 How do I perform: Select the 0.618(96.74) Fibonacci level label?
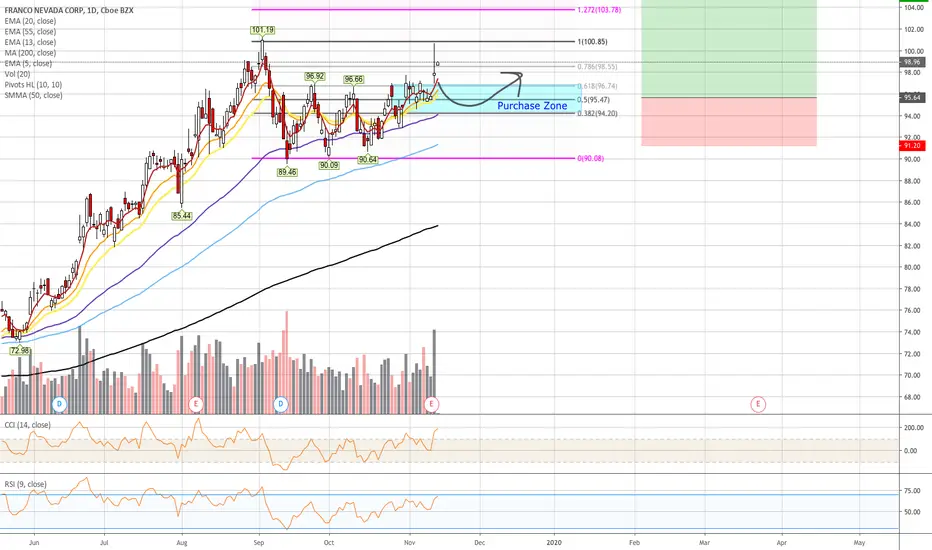click(x=597, y=86)
